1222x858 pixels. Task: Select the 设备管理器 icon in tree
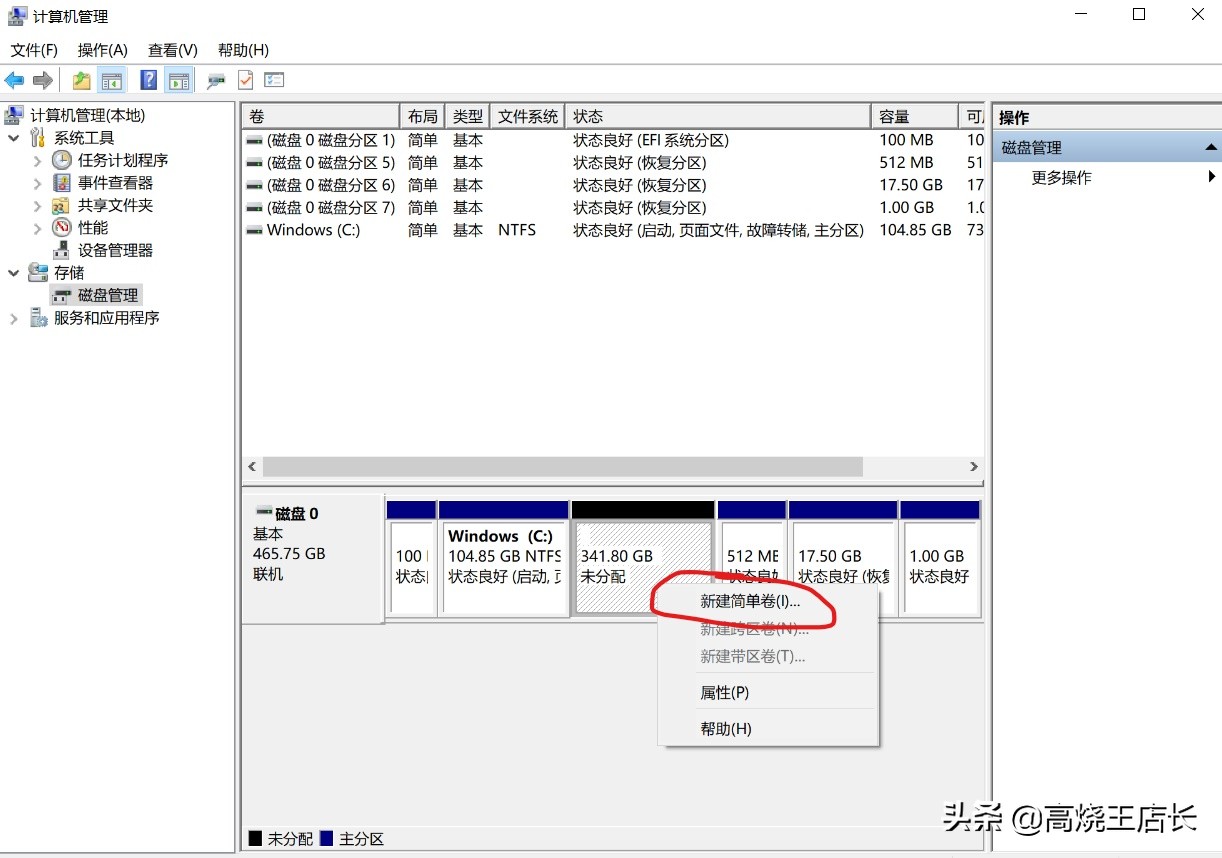[x=62, y=250]
